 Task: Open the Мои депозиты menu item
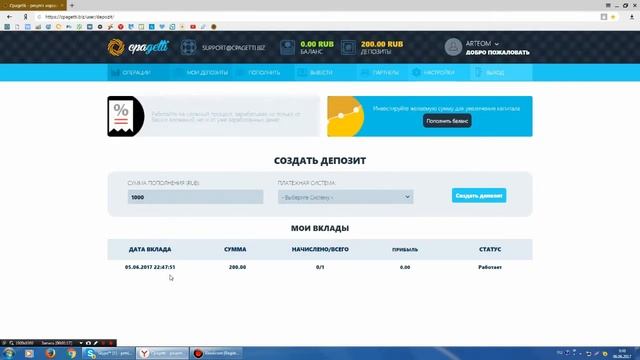202,73
